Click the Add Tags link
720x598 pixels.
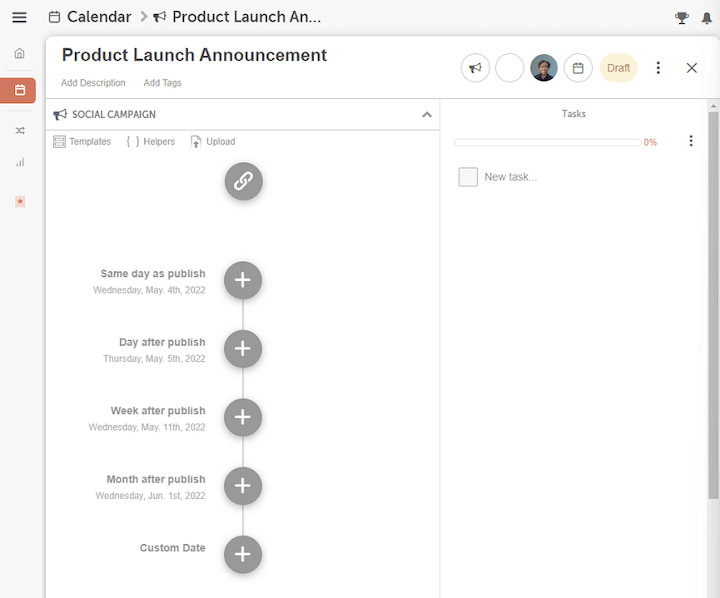[x=162, y=83]
